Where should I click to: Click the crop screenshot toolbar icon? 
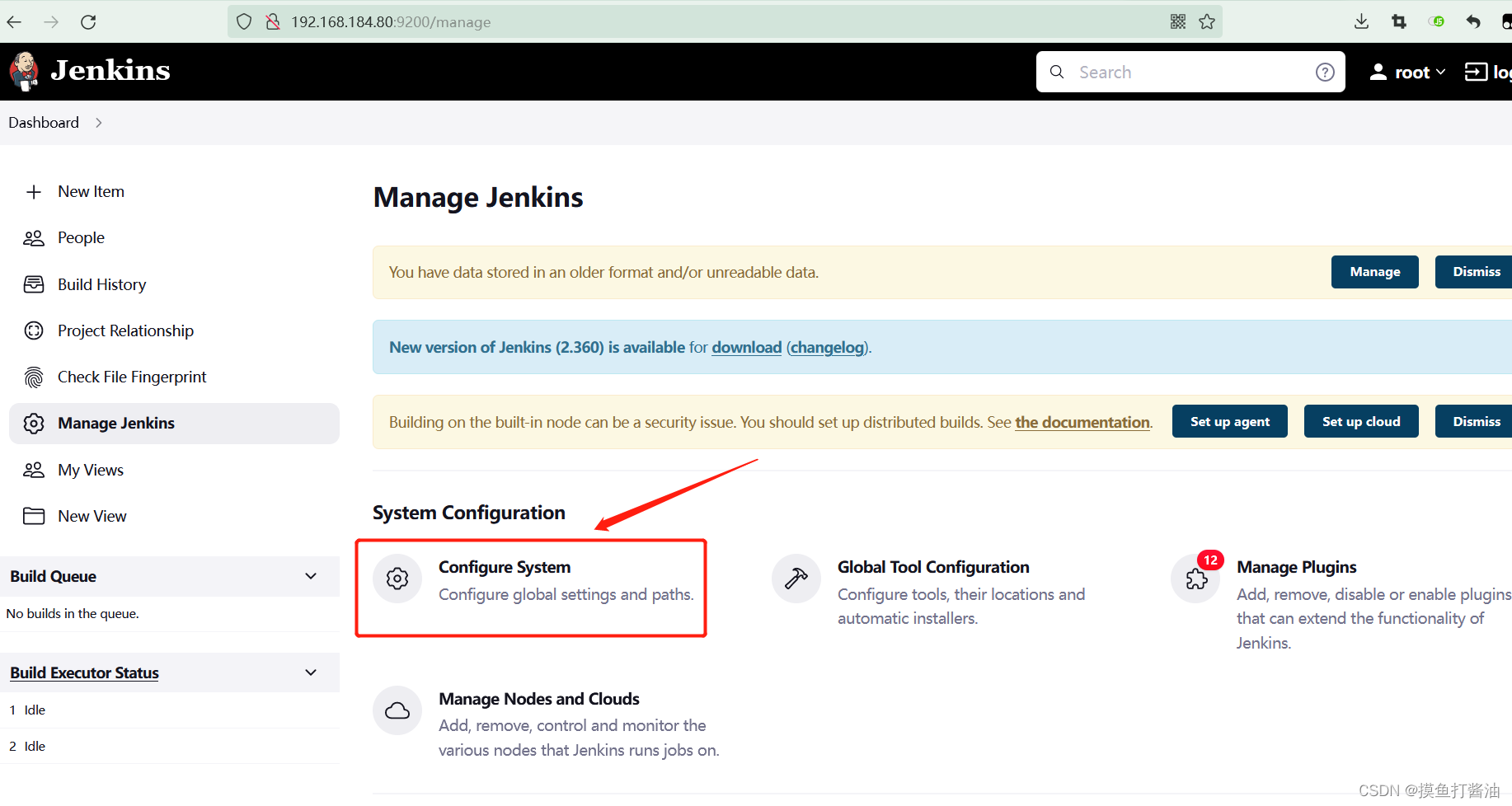(1399, 22)
